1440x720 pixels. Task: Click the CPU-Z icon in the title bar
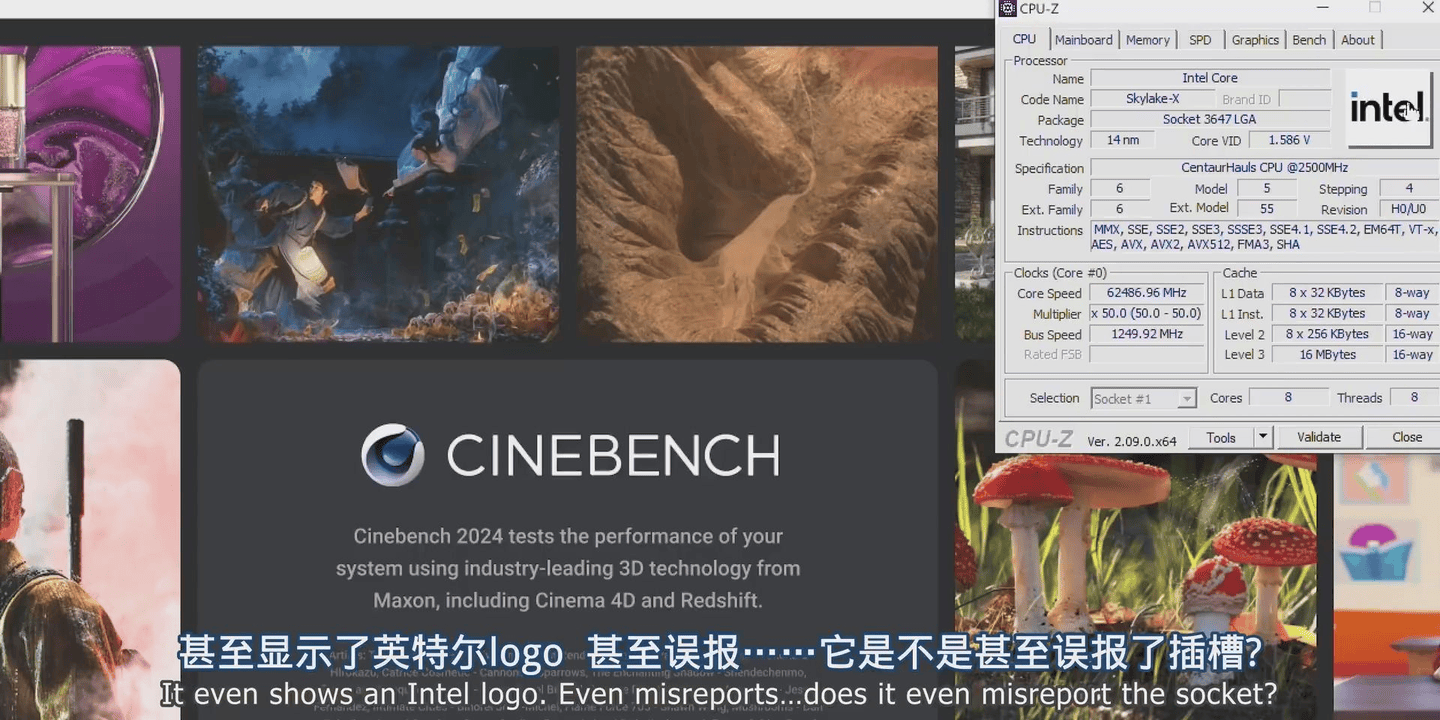point(1008,9)
